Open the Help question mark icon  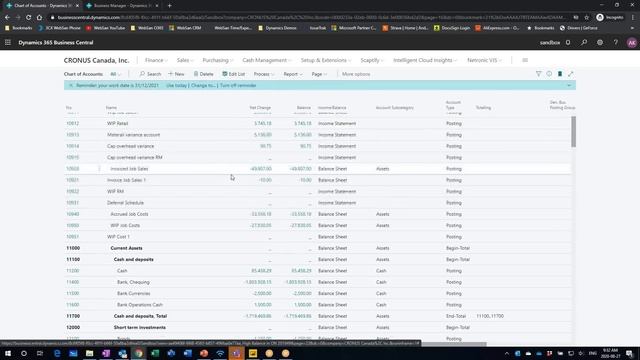tap(616, 42)
